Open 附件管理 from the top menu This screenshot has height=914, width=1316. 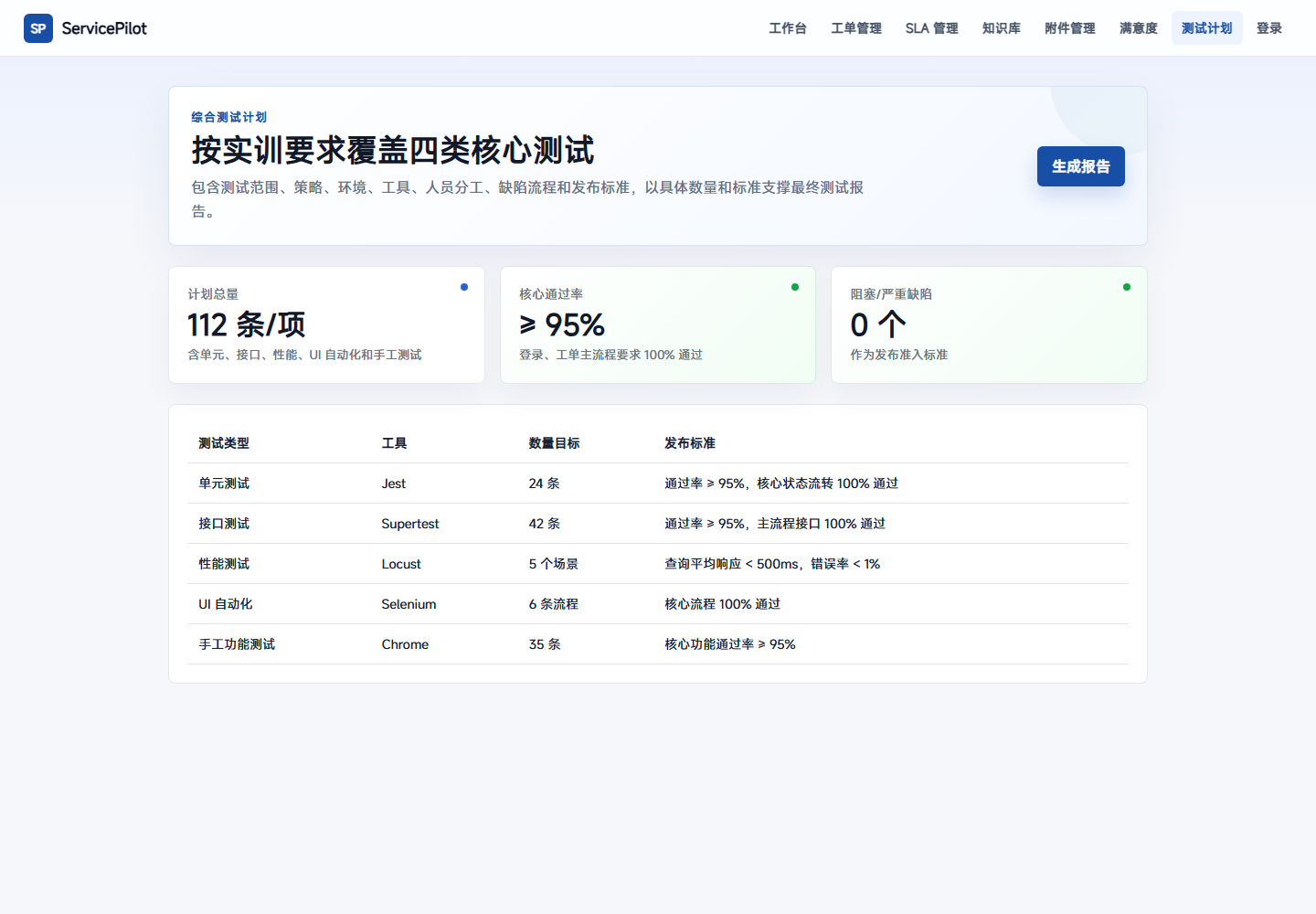tap(1070, 28)
